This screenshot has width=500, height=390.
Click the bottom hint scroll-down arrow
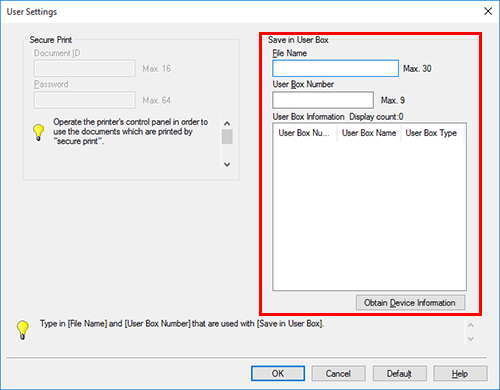point(471,339)
